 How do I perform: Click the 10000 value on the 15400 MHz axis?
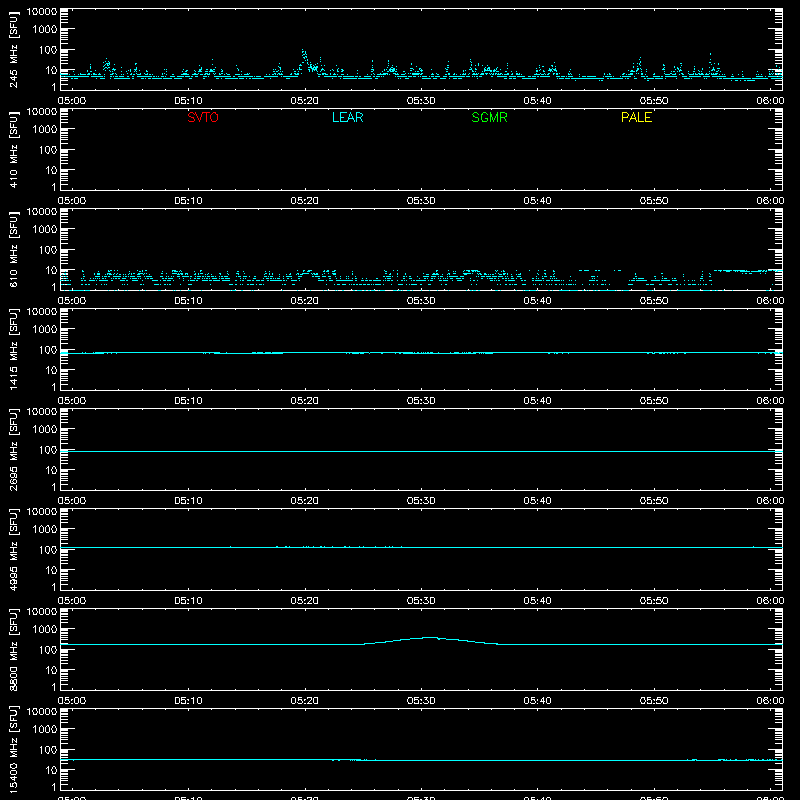coord(42,712)
